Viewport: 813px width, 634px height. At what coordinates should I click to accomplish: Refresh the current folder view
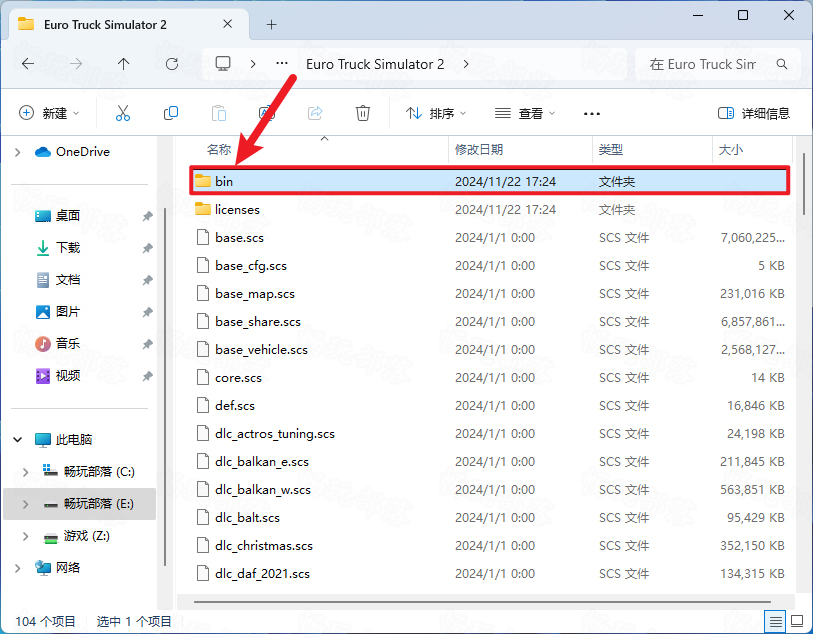point(172,64)
